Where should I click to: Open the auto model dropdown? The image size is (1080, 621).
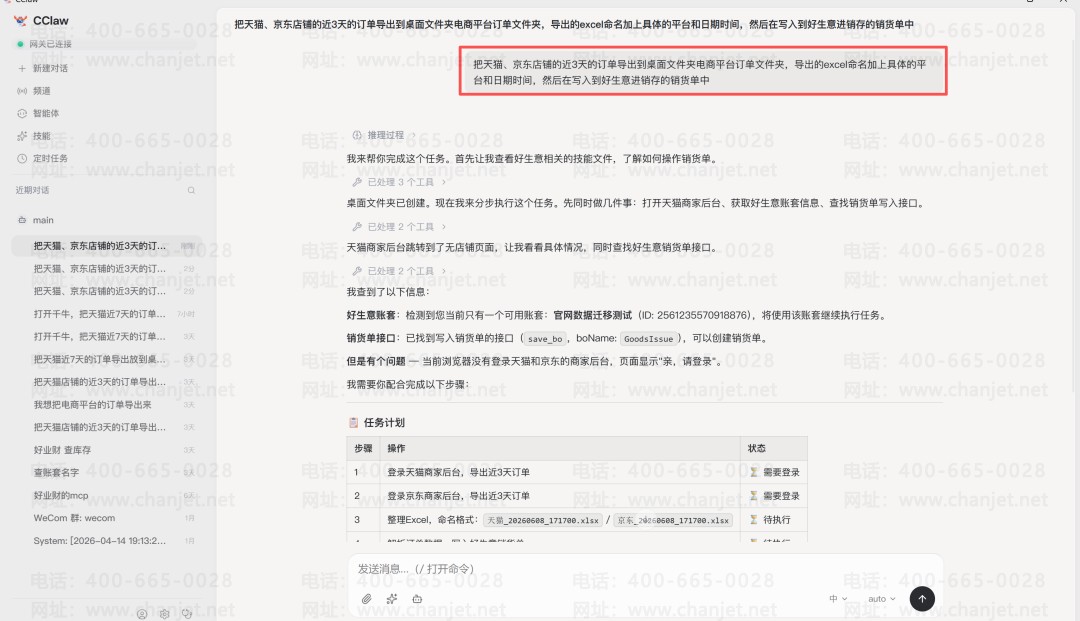882,599
